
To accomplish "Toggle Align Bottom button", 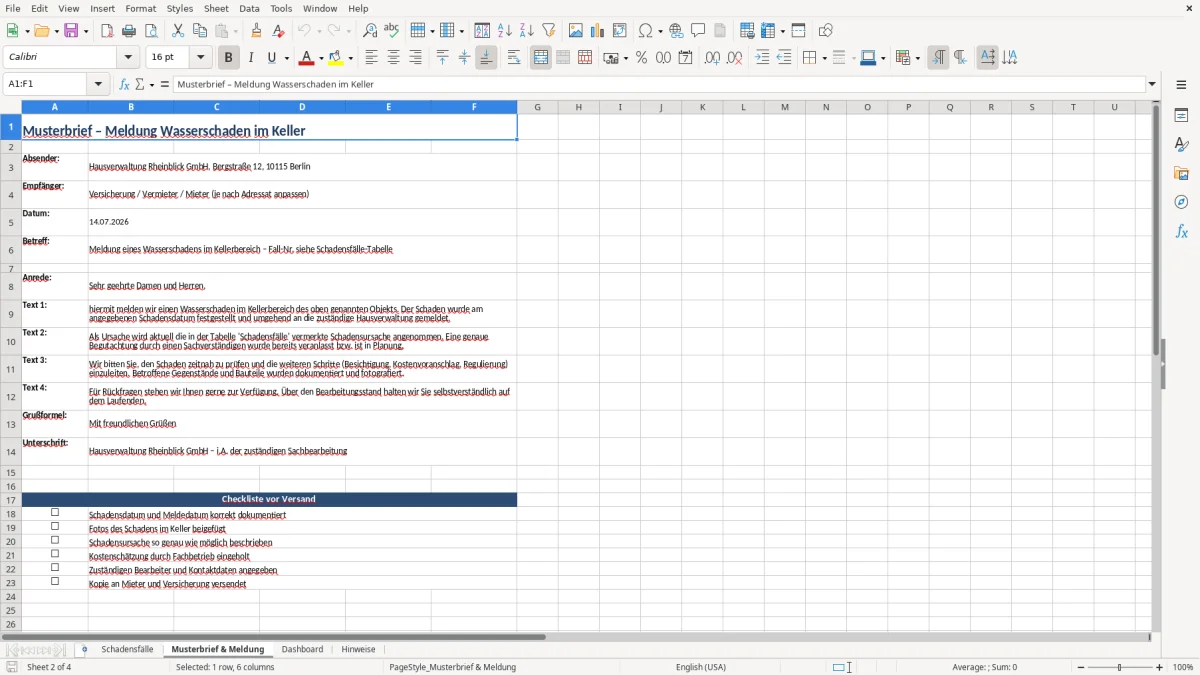I will point(486,58).
